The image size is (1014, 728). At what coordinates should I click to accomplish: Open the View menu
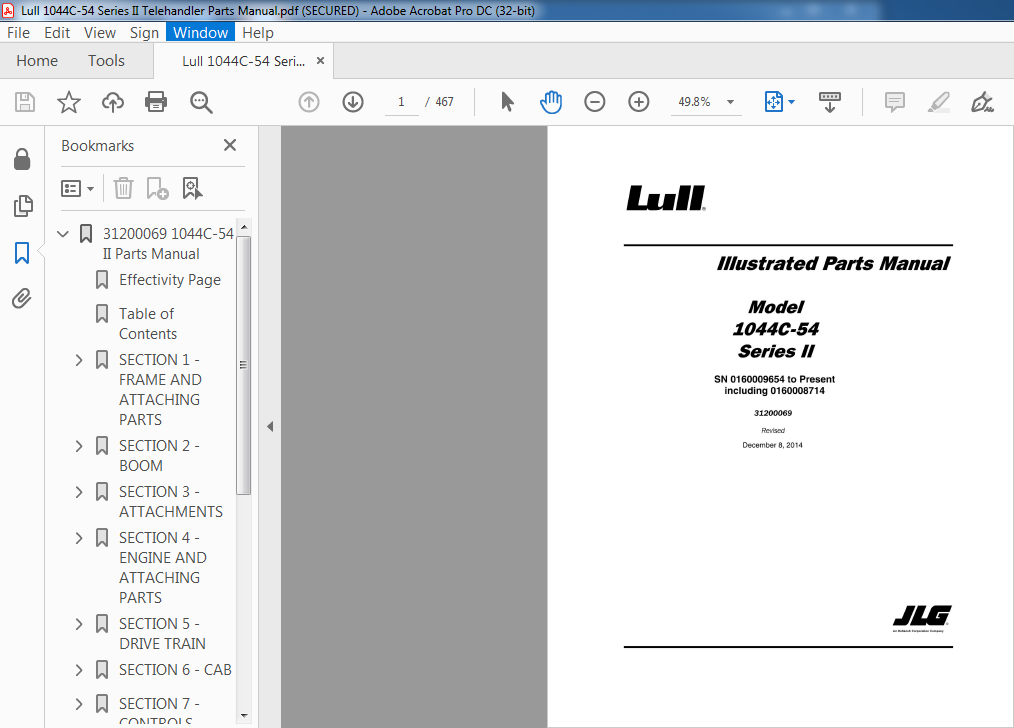pos(100,32)
